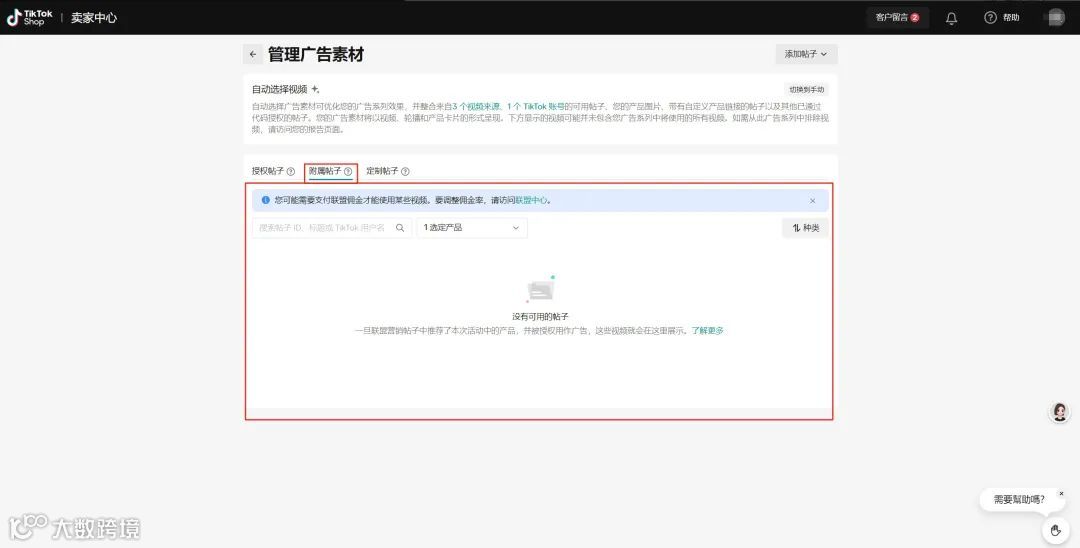Screen dimensions: 1080x548
Task: Click the 卖家中心 header text
Action: (94, 18)
